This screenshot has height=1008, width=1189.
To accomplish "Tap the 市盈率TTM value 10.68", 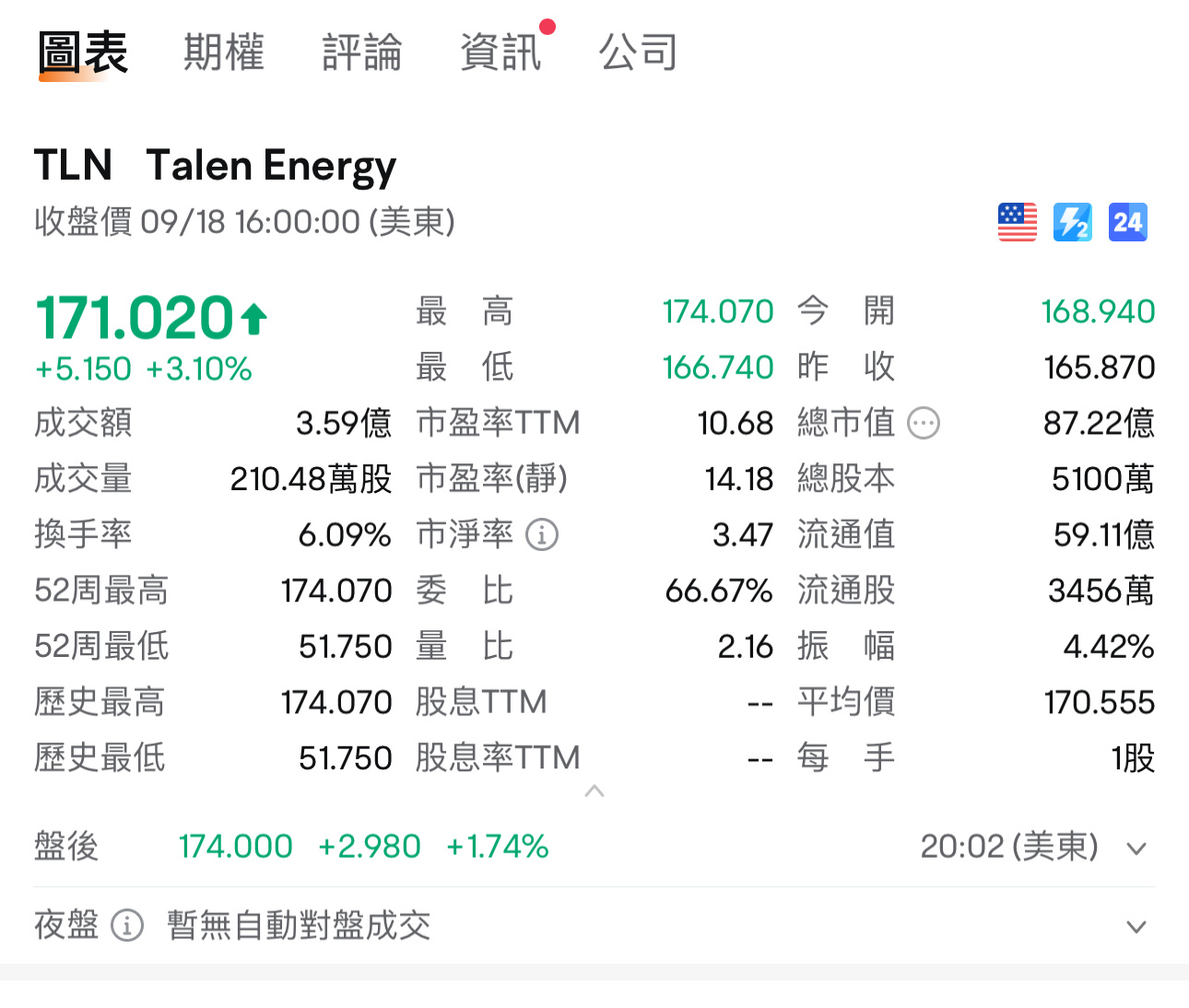I will (x=736, y=423).
